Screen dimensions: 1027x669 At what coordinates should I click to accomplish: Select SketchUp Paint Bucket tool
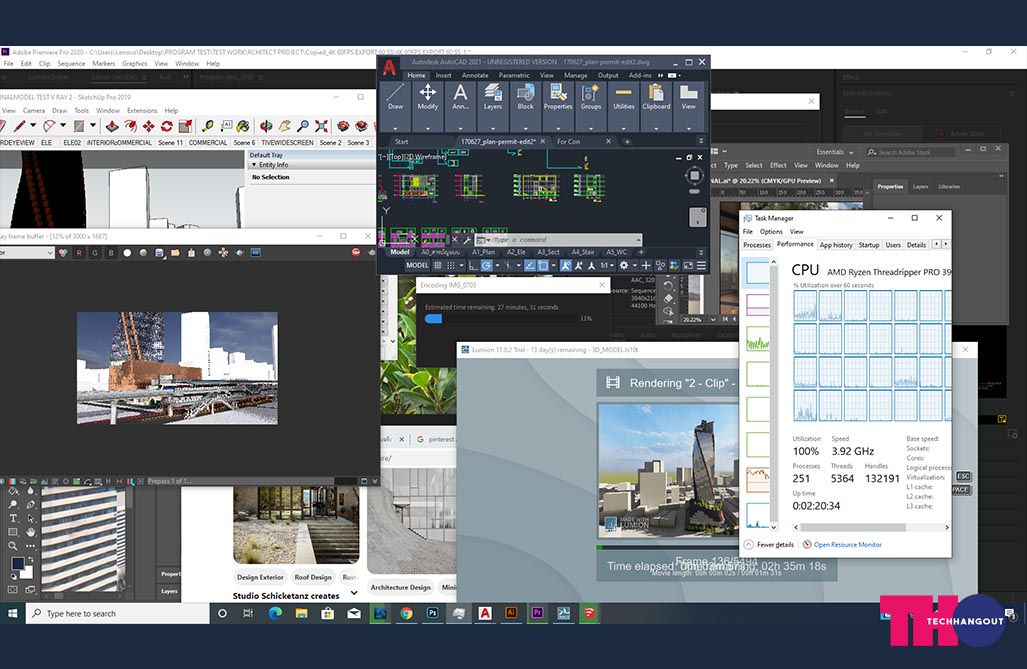click(x=243, y=126)
